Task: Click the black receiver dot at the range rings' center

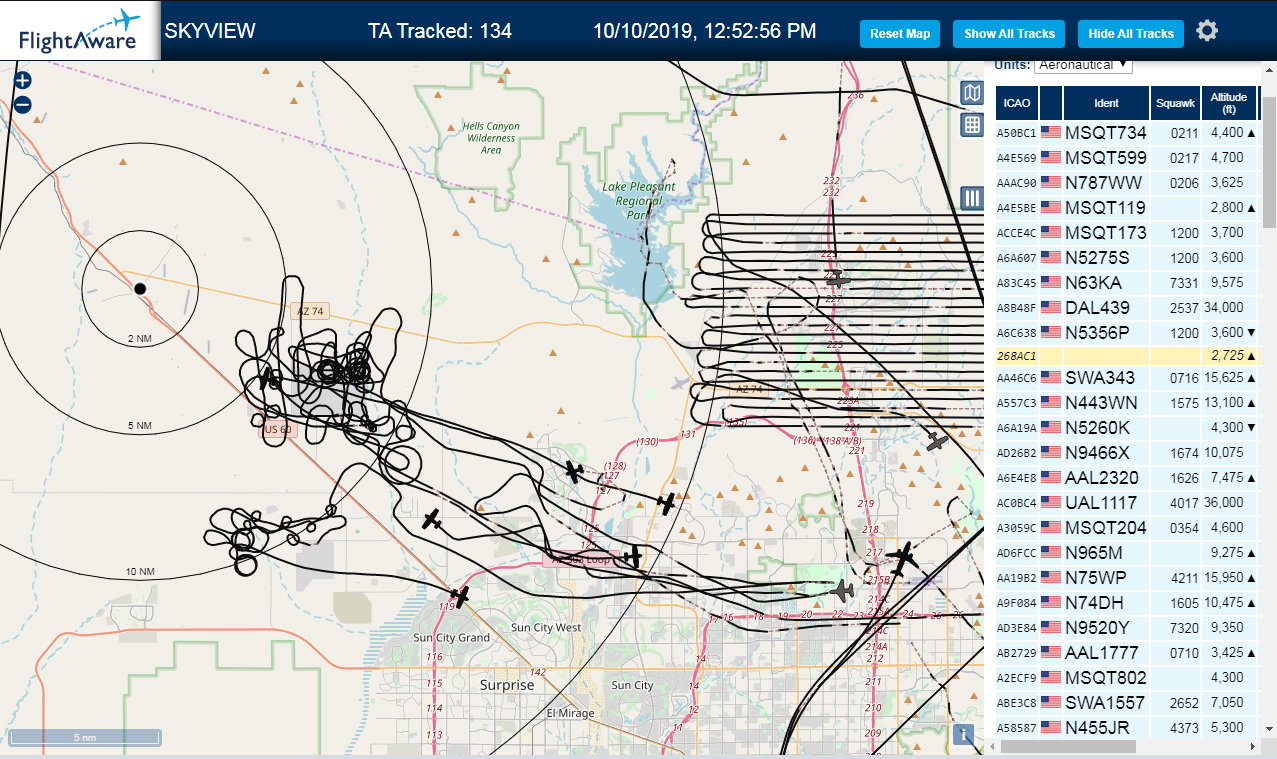Action: coord(140,289)
